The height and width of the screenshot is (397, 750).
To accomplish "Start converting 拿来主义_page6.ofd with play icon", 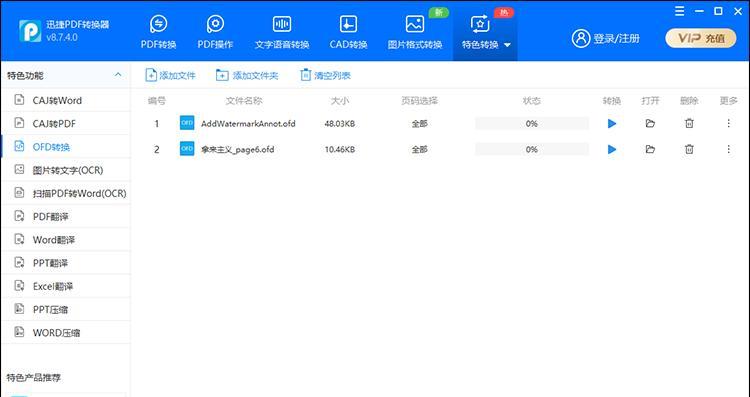I will 612,150.
